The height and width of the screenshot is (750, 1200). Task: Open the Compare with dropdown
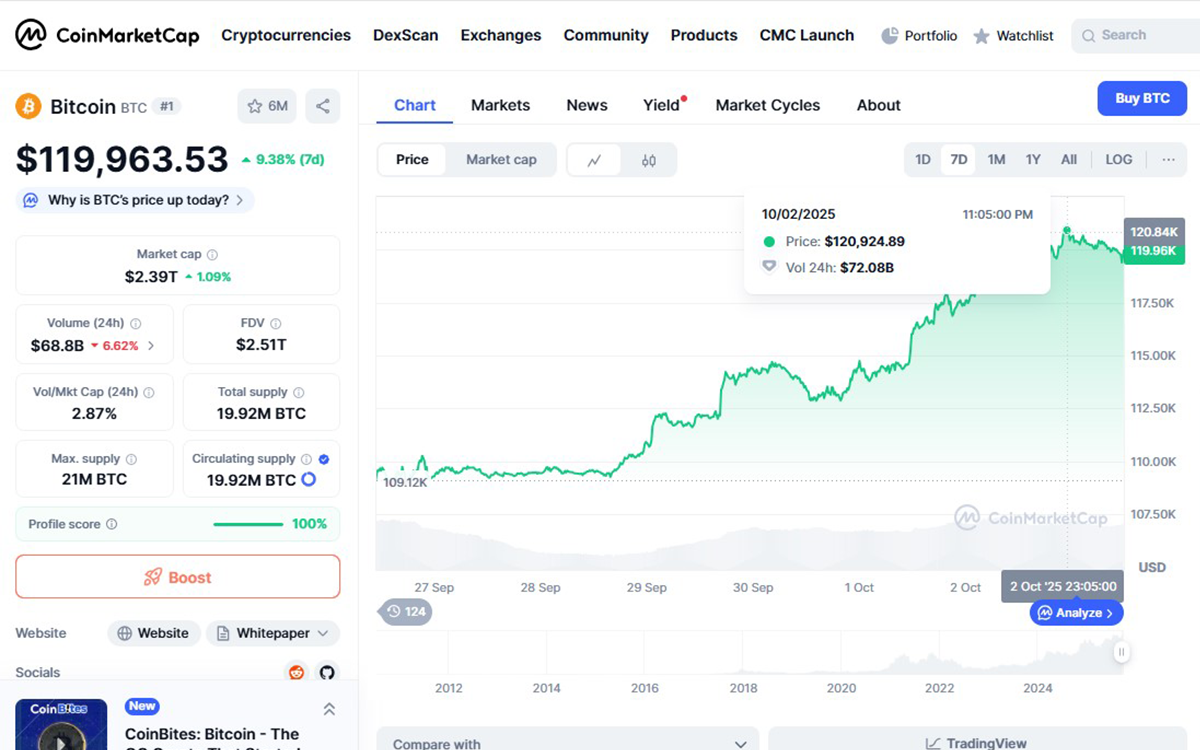[568, 743]
